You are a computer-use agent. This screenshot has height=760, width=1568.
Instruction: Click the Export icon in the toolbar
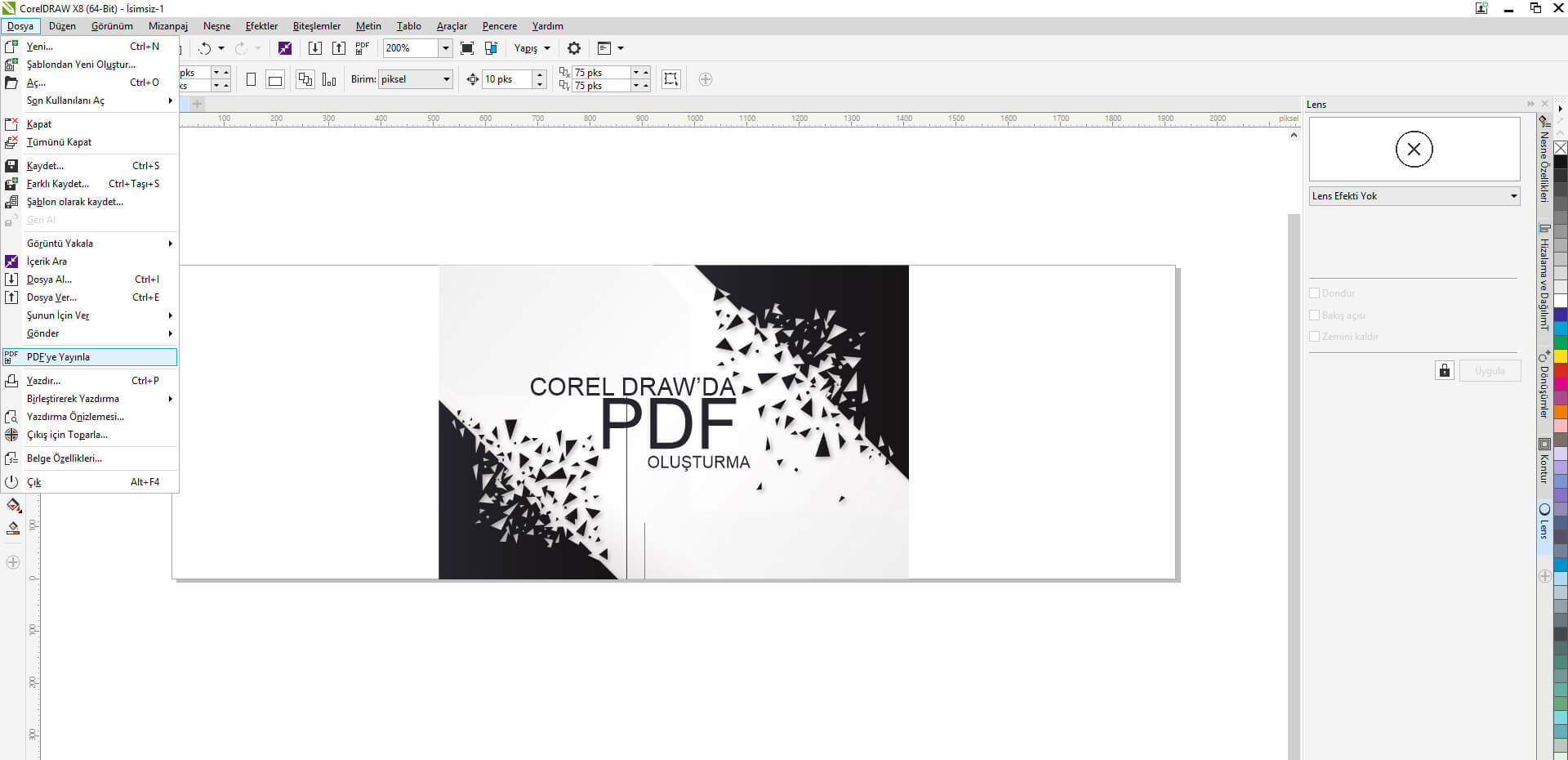click(339, 48)
